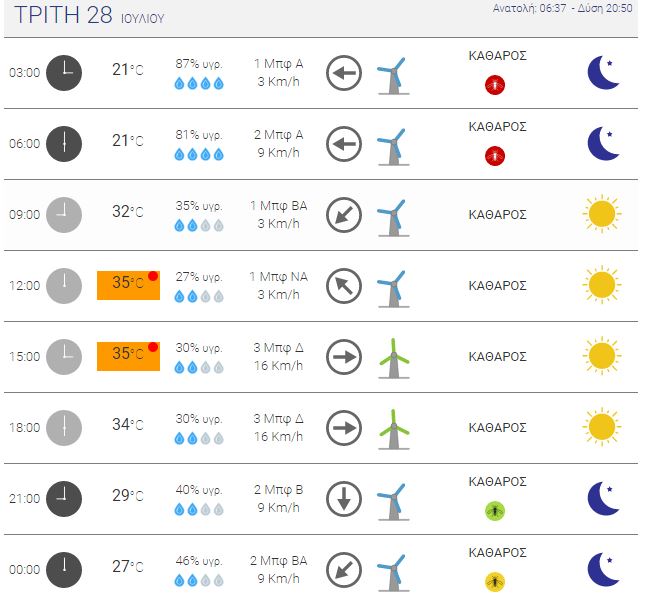Select the green wind turbine at 15:00

[394, 358]
